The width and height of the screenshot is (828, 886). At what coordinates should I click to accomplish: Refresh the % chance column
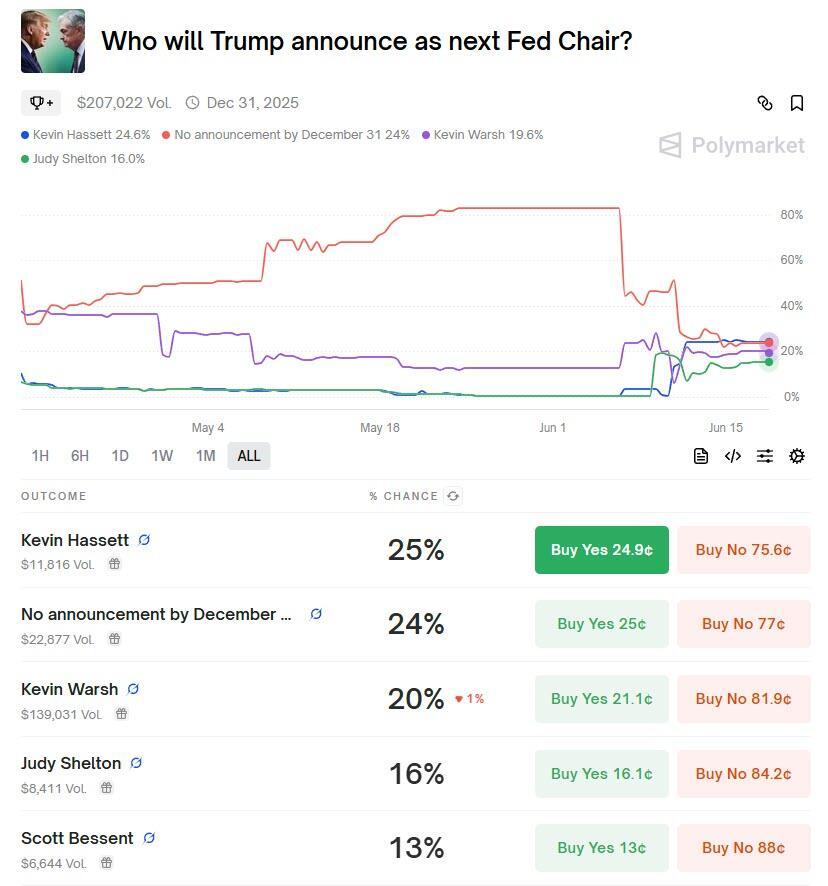click(x=453, y=496)
